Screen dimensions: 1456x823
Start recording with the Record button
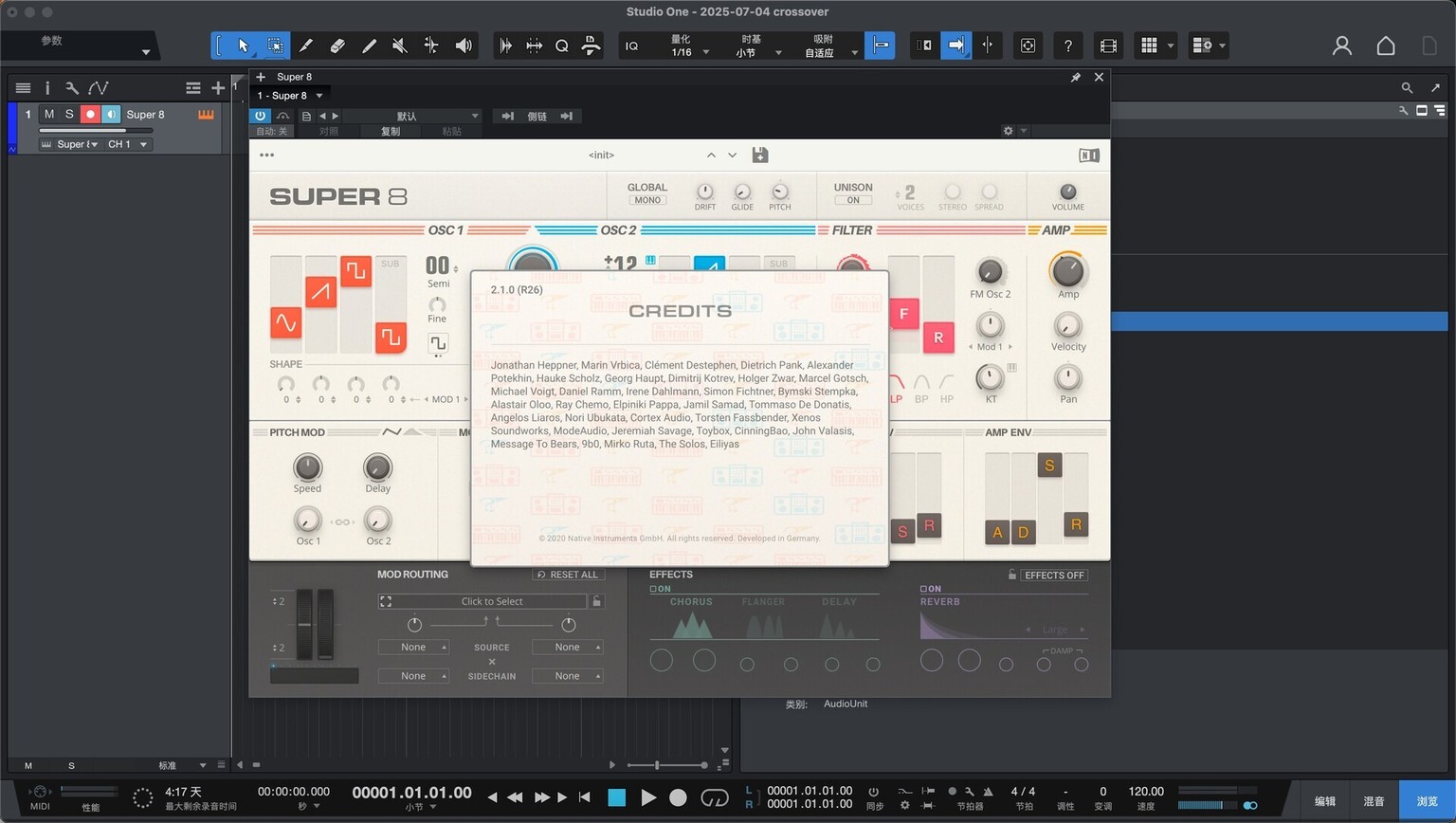(x=678, y=797)
